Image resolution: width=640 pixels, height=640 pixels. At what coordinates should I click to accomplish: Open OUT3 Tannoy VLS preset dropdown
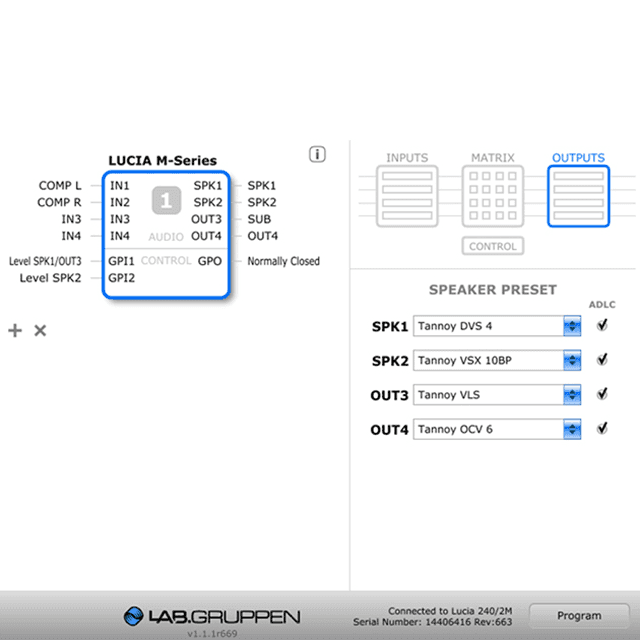pos(571,395)
